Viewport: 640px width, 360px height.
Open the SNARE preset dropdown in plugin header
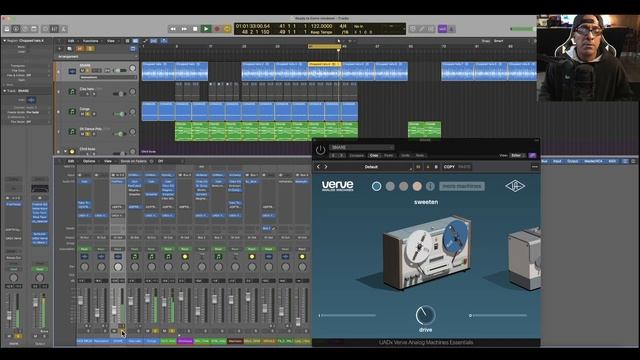coord(362,147)
